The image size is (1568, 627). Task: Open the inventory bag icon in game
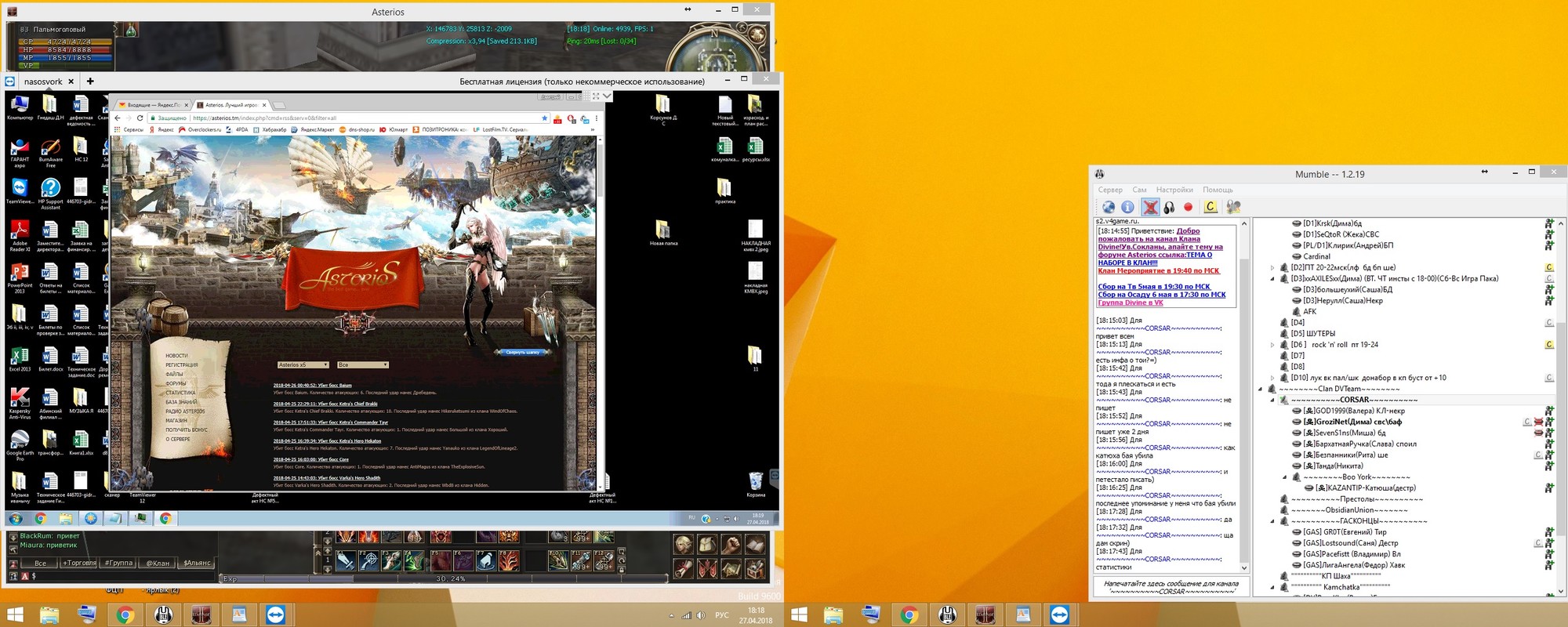point(707,544)
